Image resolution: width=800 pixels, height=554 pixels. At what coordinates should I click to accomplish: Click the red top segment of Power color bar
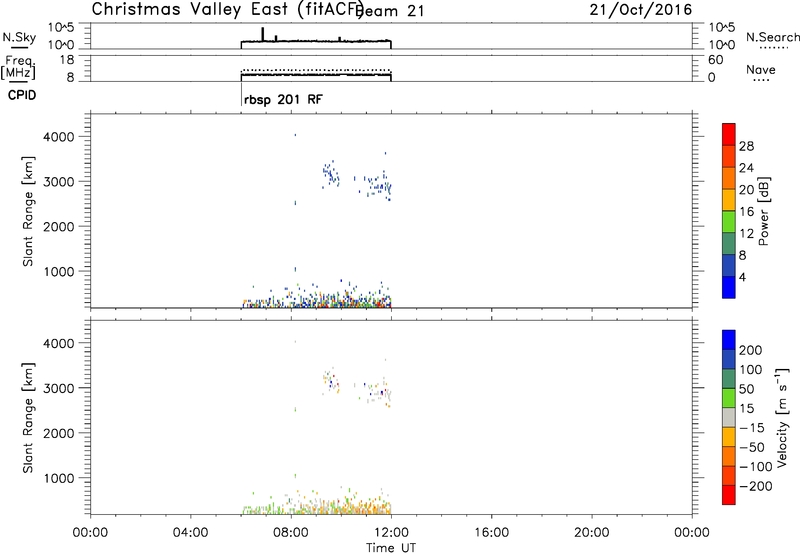pos(729,134)
